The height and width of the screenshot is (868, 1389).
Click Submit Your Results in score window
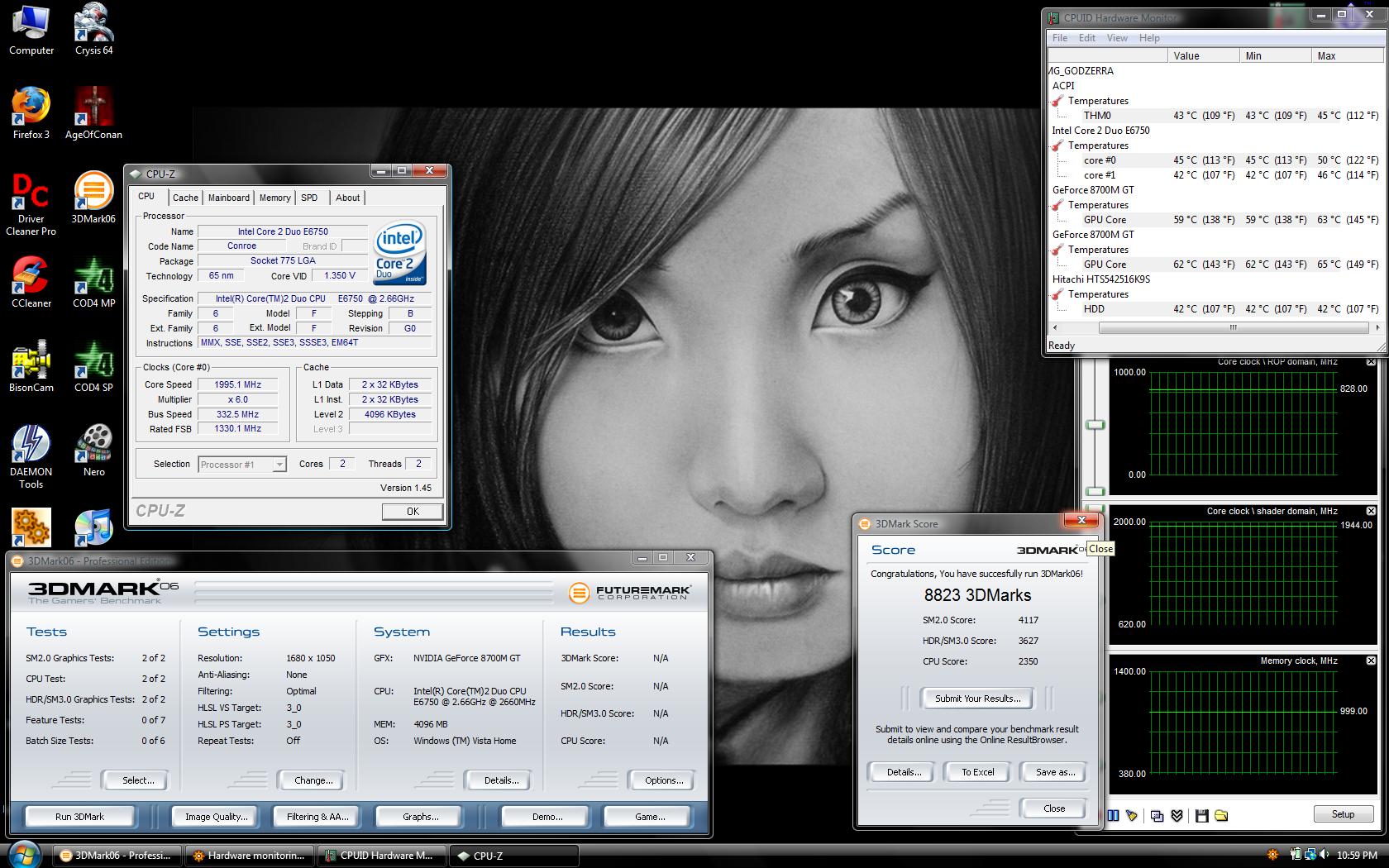(977, 699)
